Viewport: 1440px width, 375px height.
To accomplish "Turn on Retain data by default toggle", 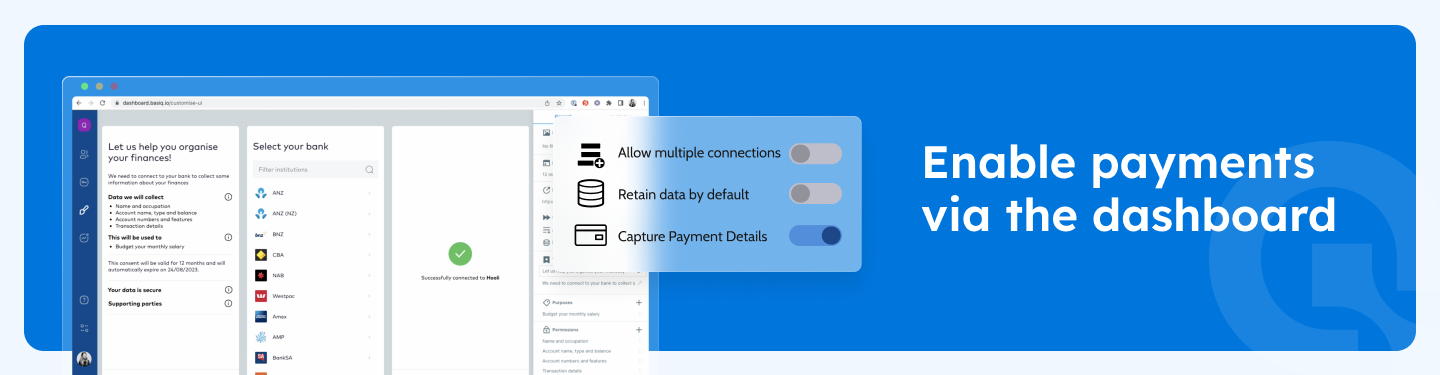I will tap(815, 194).
